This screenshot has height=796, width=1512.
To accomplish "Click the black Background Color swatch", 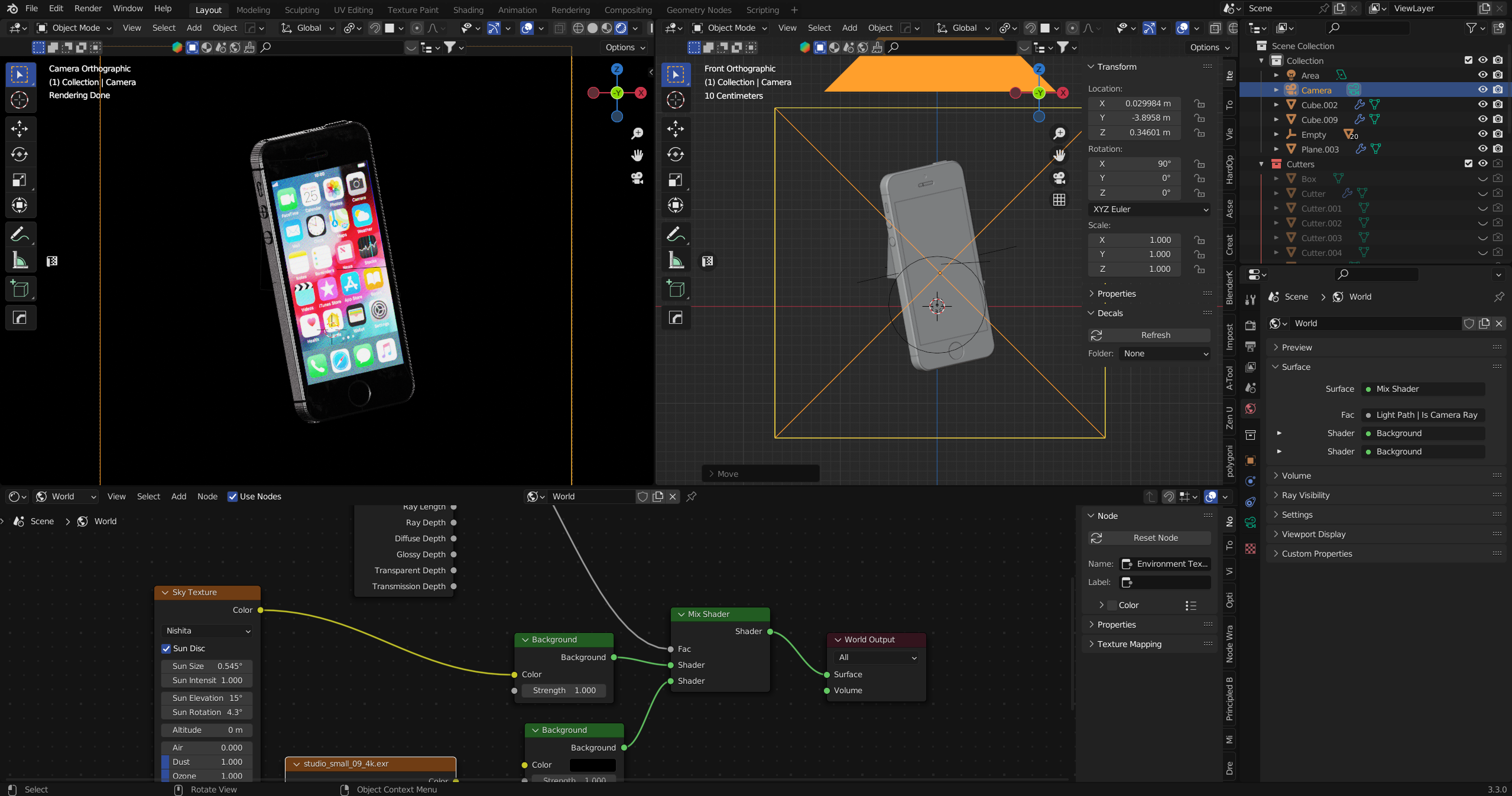I will tap(592, 765).
